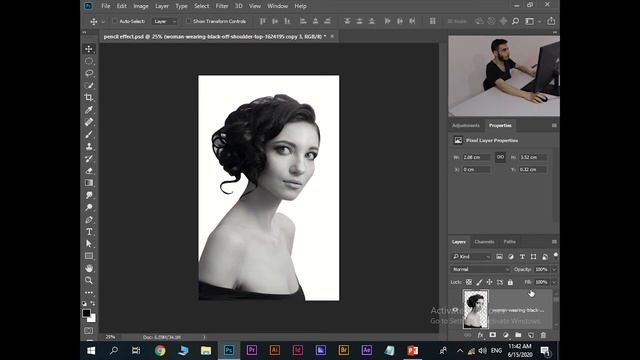Open the Layers panel flyout menu
640x360 pixels.
554,242
